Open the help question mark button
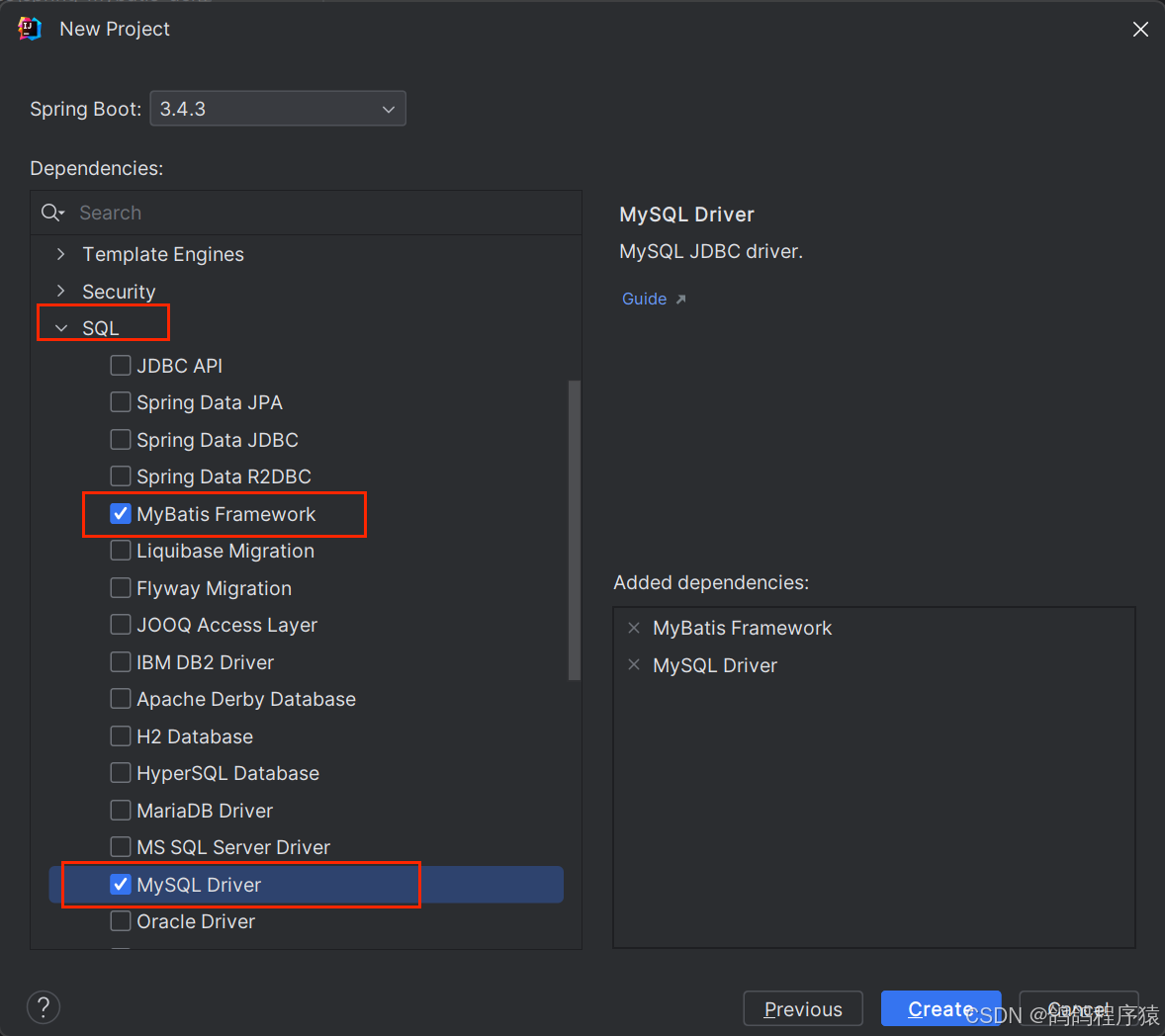 [x=44, y=1007]
